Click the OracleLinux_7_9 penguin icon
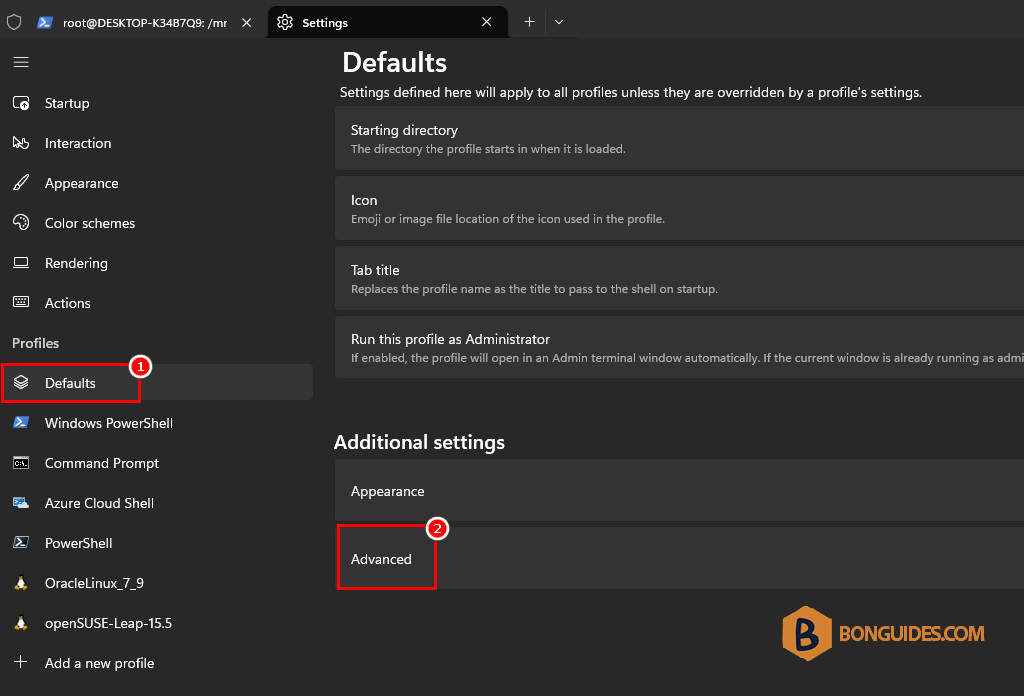The width and height of the screenshot is (1024, 696). tap(21, 582)
